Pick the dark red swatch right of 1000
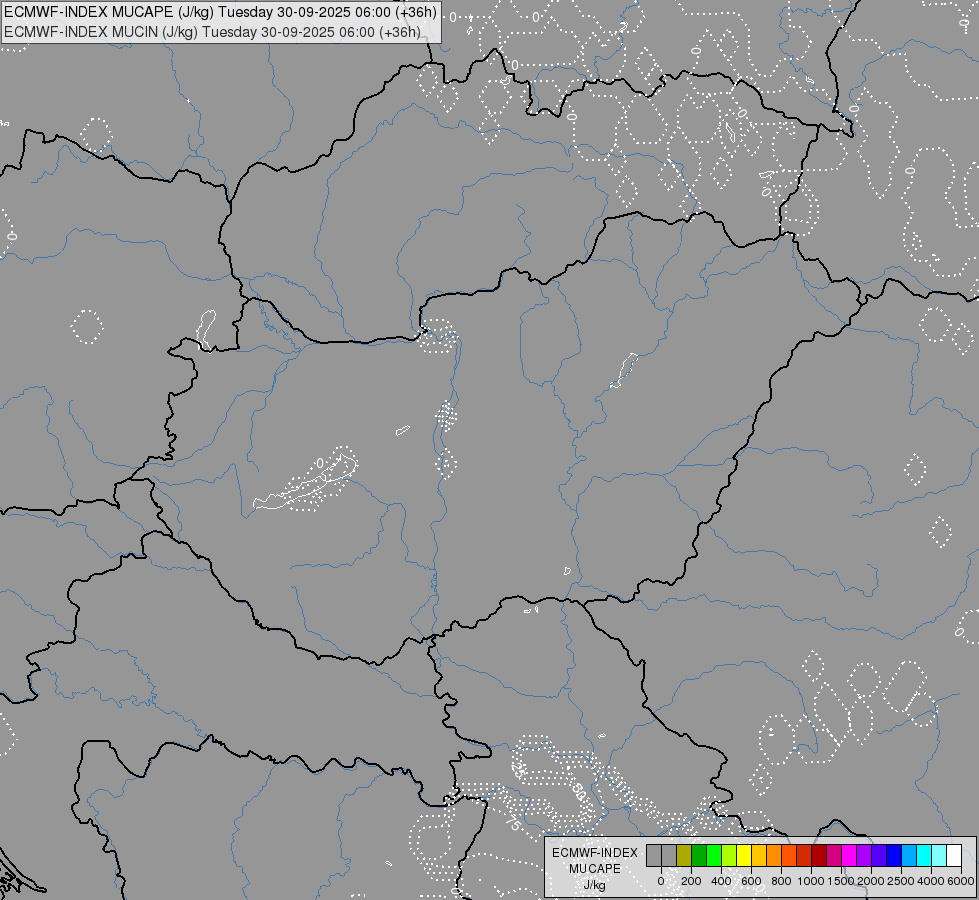This screenshot has height=900, width=979. 819,855
